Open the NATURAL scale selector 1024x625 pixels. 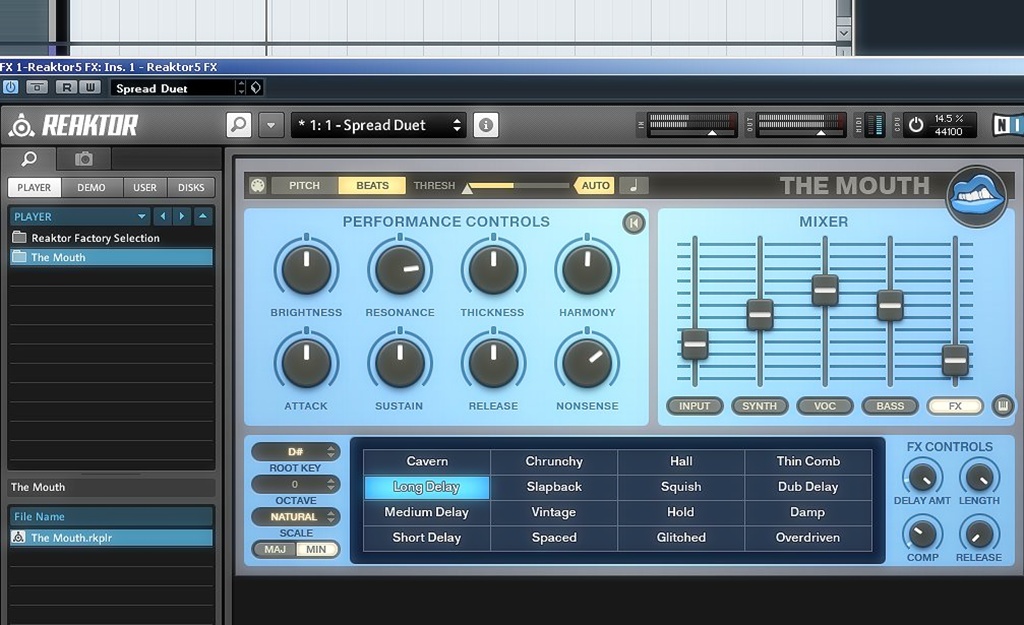point(295,517)
